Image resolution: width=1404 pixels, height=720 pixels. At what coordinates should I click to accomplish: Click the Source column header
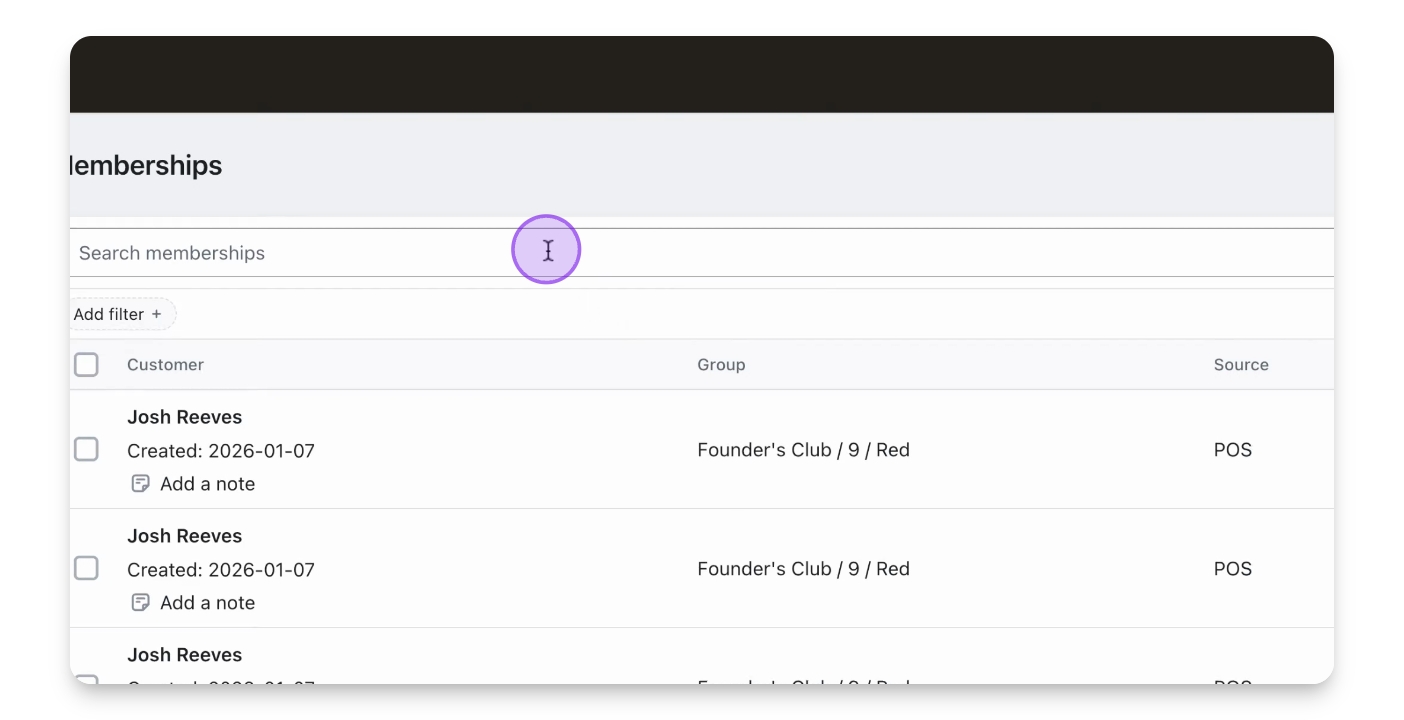(x=1241, y=365)
